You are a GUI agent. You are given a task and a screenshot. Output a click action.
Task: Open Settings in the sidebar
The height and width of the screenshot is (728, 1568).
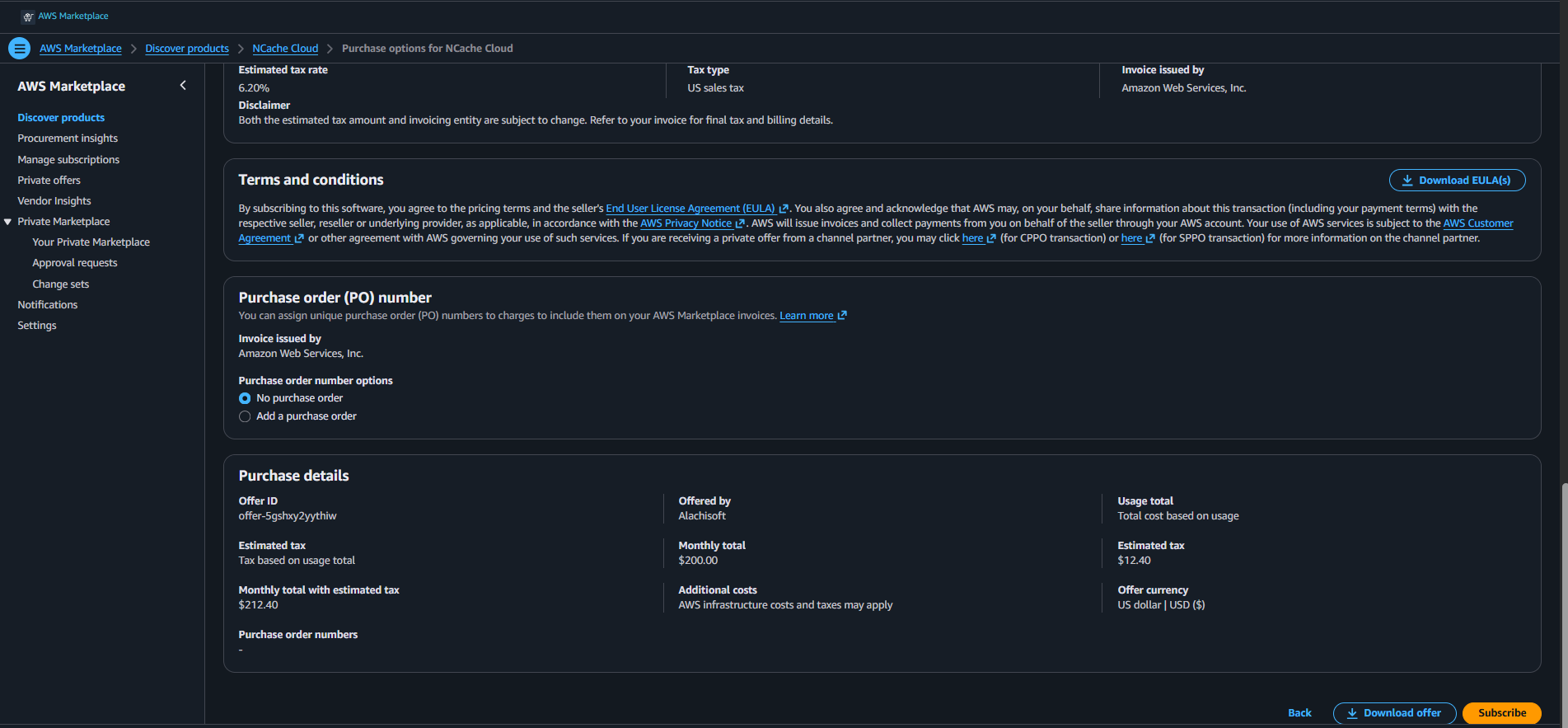click(x=37, y=326)
